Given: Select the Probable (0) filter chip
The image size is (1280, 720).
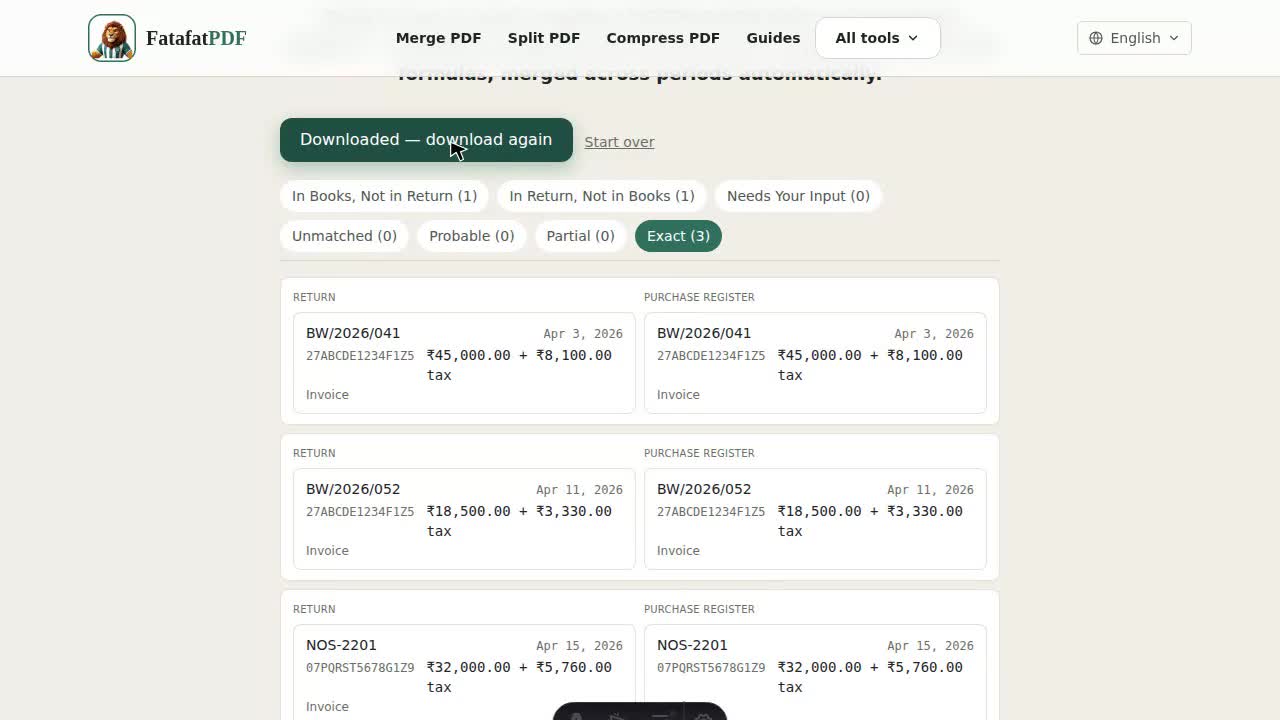Looking at the screenshot, I should click(x=471, y=236).
